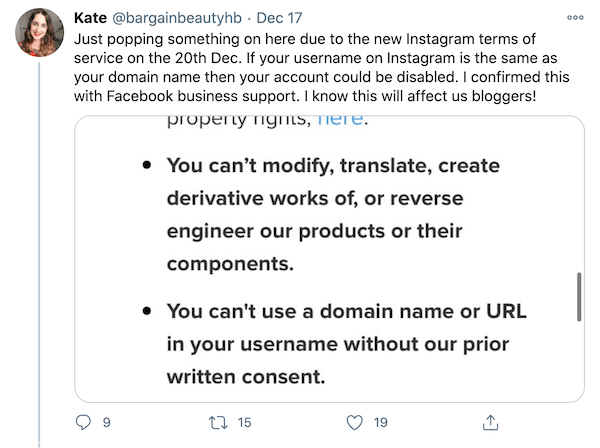600x448 pixels.
Task: Open the @bargainbeautyhb handle link
Action: point(177,18)
